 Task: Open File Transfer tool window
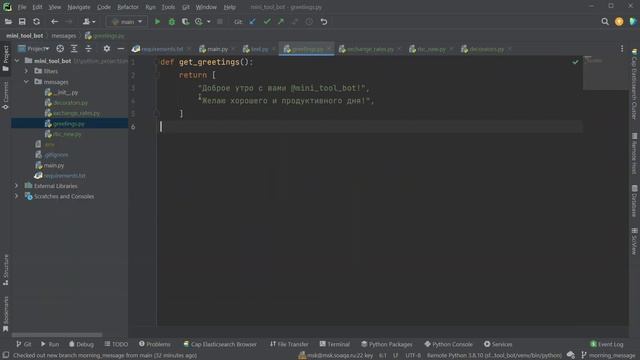(289, 344)
